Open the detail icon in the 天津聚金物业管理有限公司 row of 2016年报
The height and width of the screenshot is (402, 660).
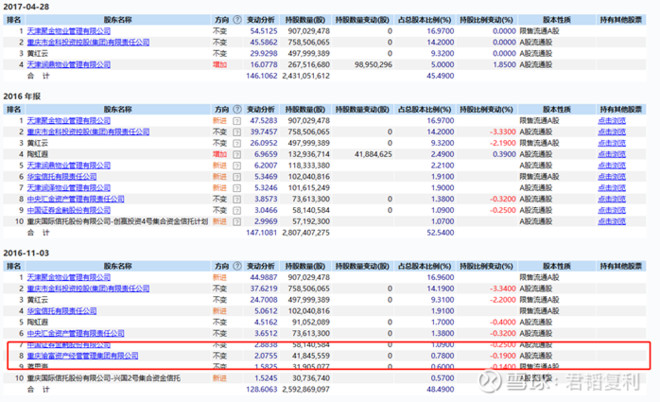point(237,121)
